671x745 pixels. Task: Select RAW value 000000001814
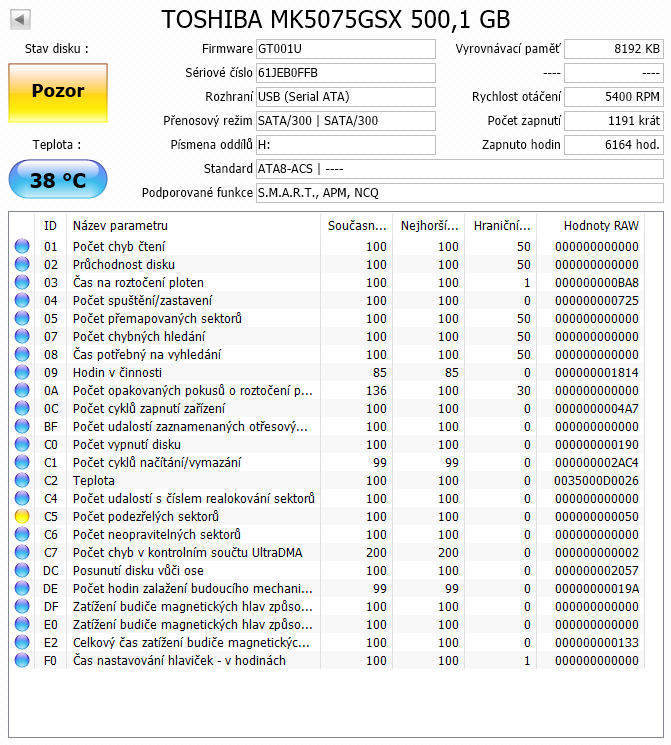(x=597, y=372)
